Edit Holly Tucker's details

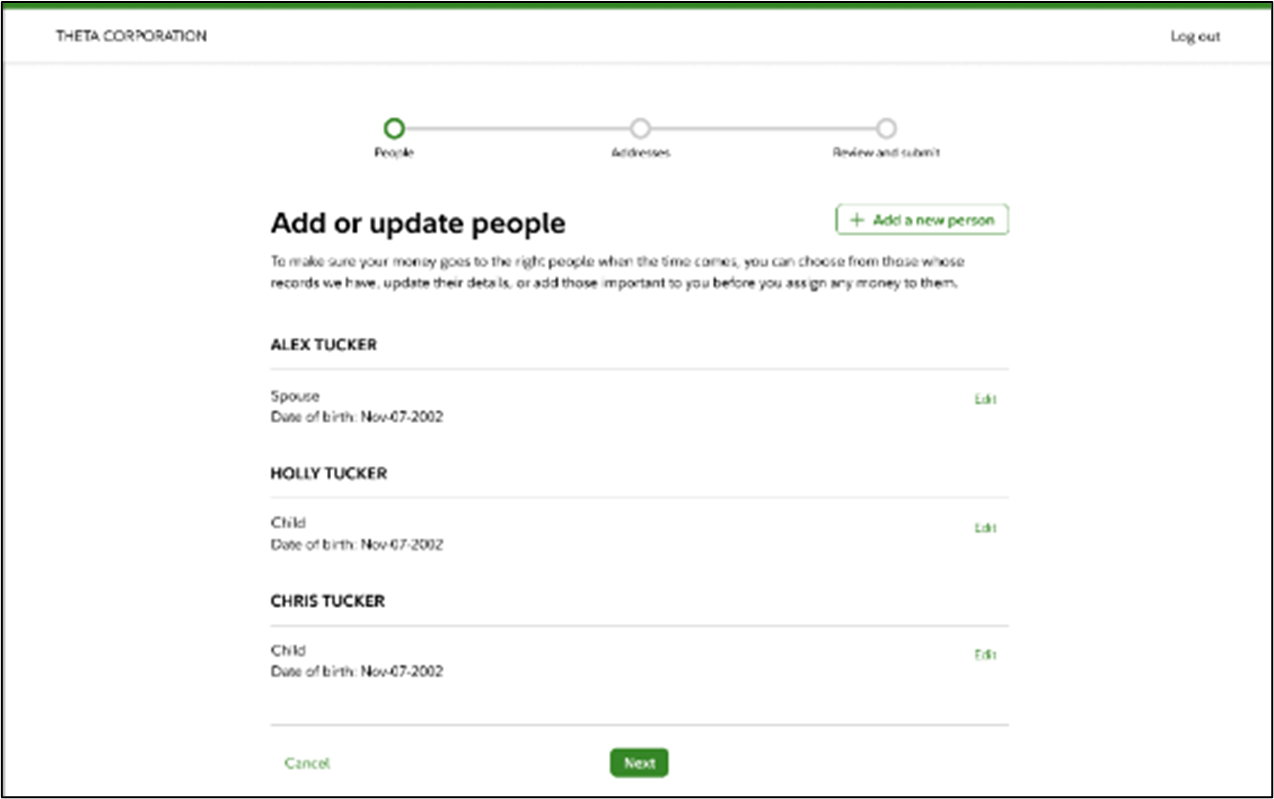pos(985,527)
